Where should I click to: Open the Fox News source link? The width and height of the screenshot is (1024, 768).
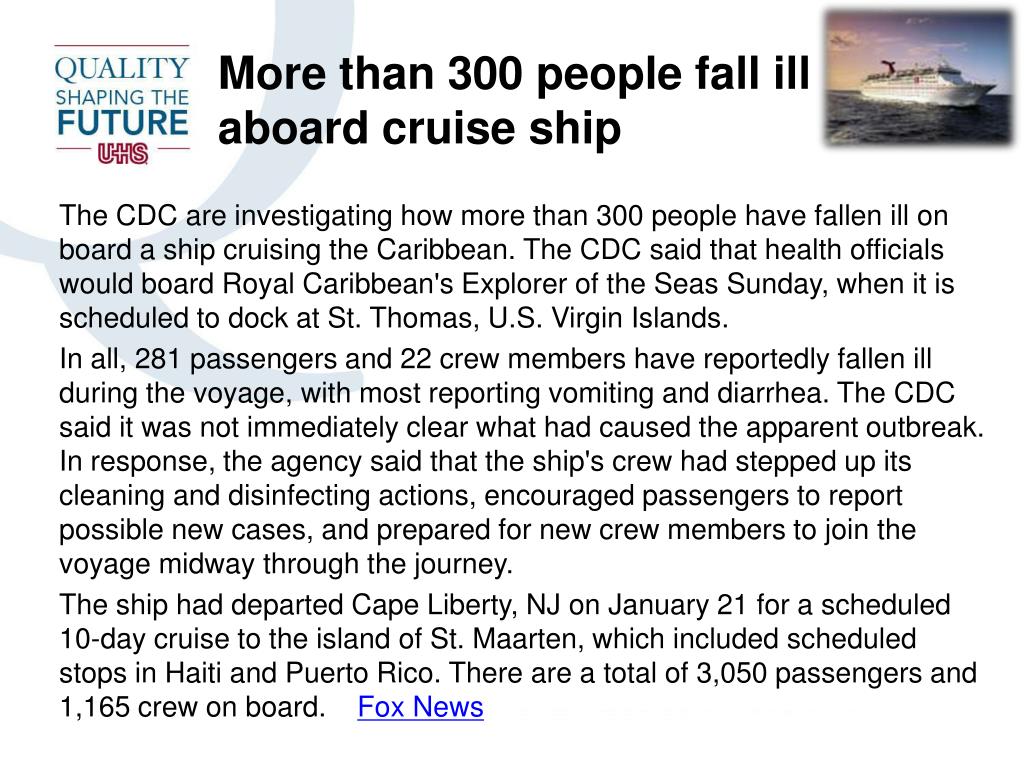pyautogui.click(x=421, y=707)
